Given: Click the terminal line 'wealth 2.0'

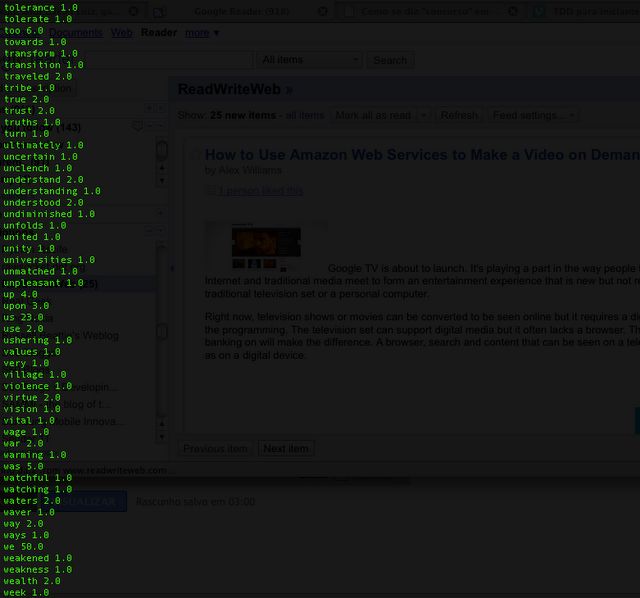Looking at the screenshot, I should [32, 581].
